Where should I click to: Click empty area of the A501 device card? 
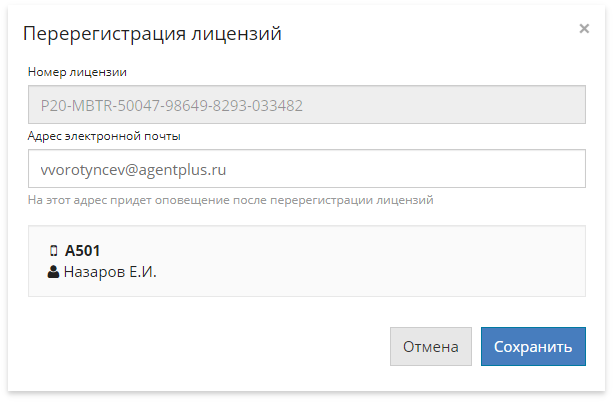[371, 261]
